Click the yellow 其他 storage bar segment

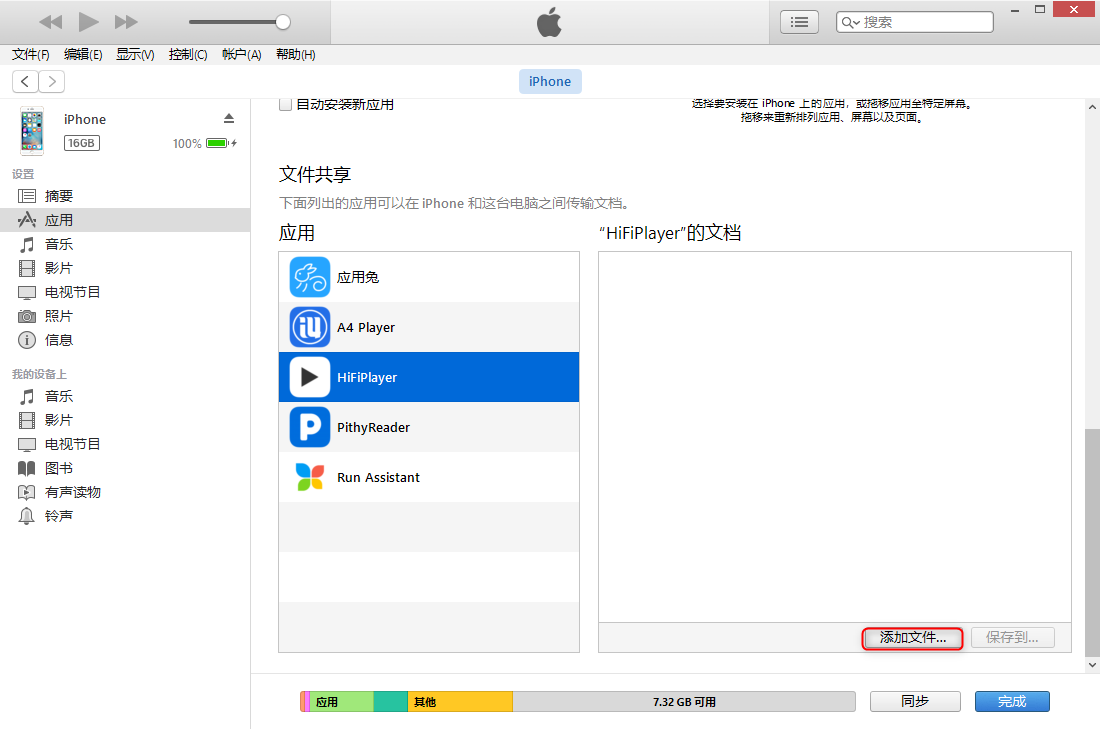tap(460, 702)
